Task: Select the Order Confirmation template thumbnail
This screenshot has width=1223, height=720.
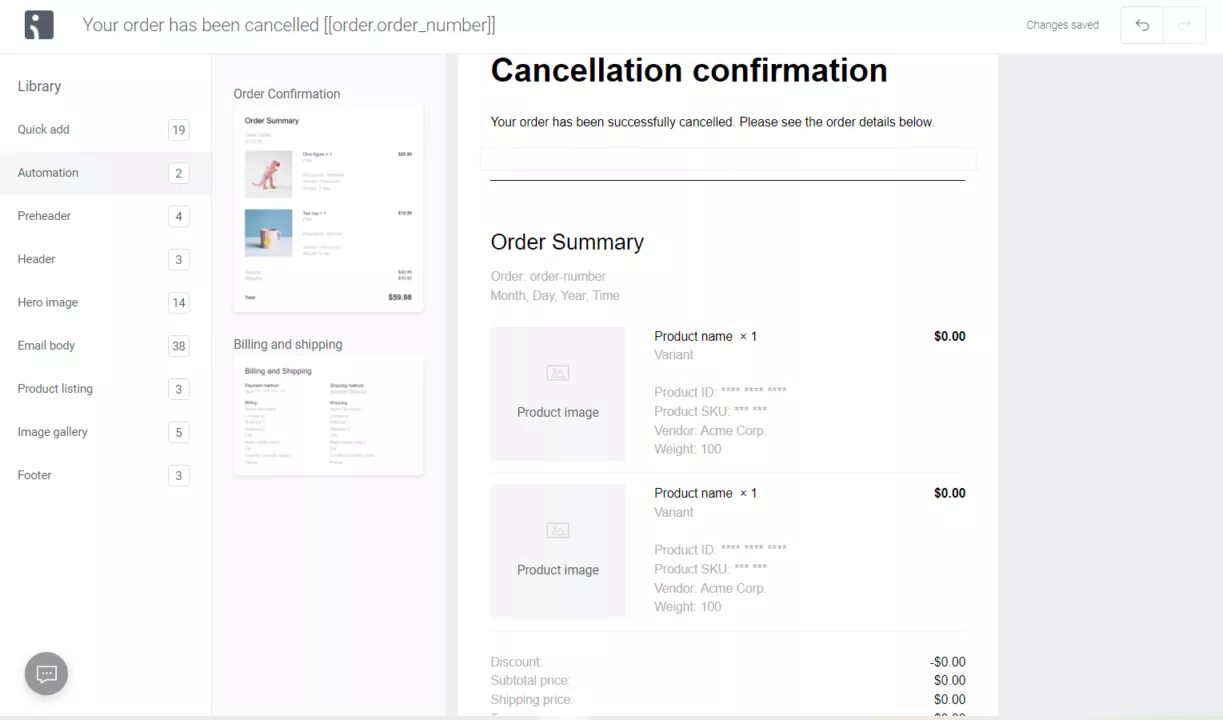Action: click(328, 206)
